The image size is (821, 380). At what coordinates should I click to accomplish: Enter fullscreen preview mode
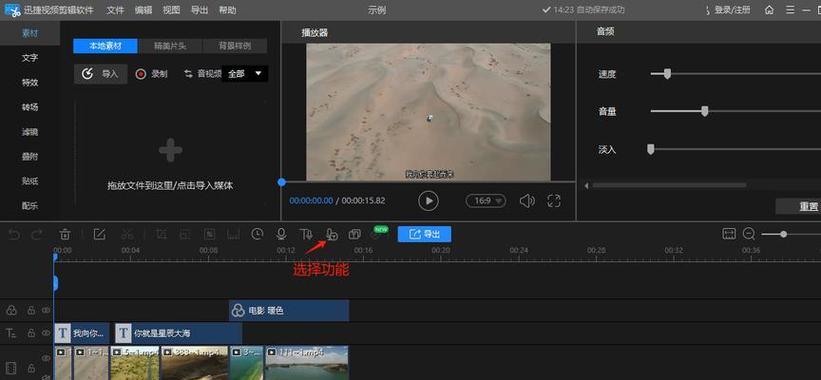pos(553,201)
